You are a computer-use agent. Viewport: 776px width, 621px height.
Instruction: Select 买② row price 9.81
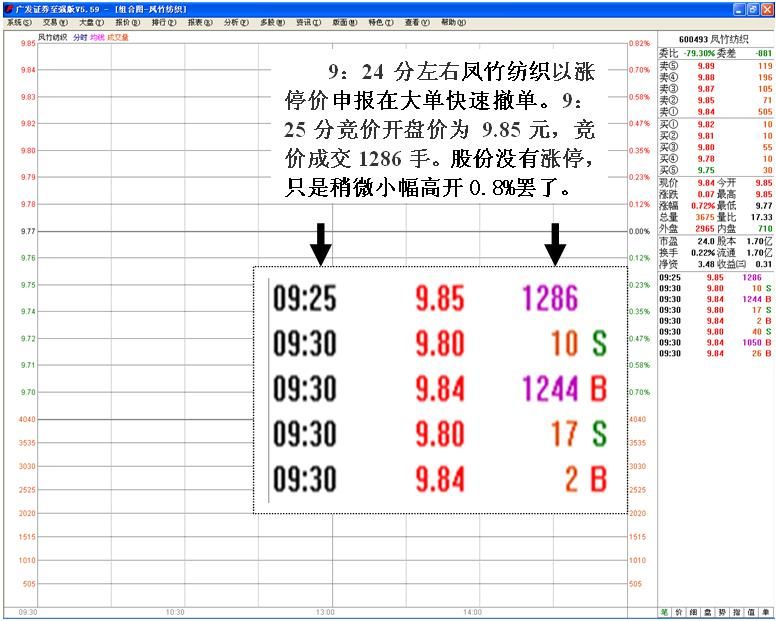tap(706, 136)
